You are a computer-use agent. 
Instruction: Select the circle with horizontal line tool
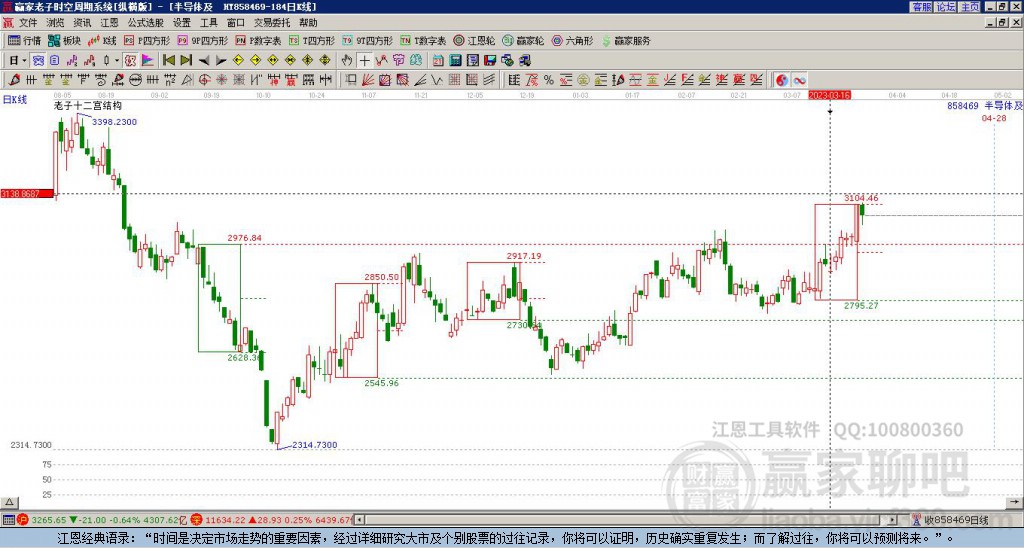pos(135,80)
